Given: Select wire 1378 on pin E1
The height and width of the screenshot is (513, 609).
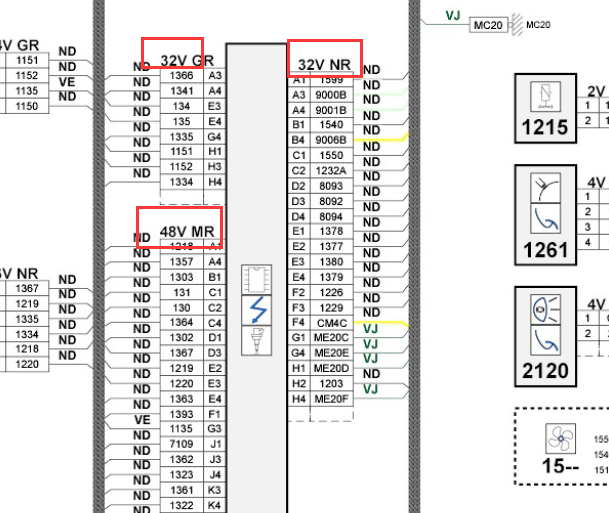Looking at the screenshot, I should (x=331, y=231).
